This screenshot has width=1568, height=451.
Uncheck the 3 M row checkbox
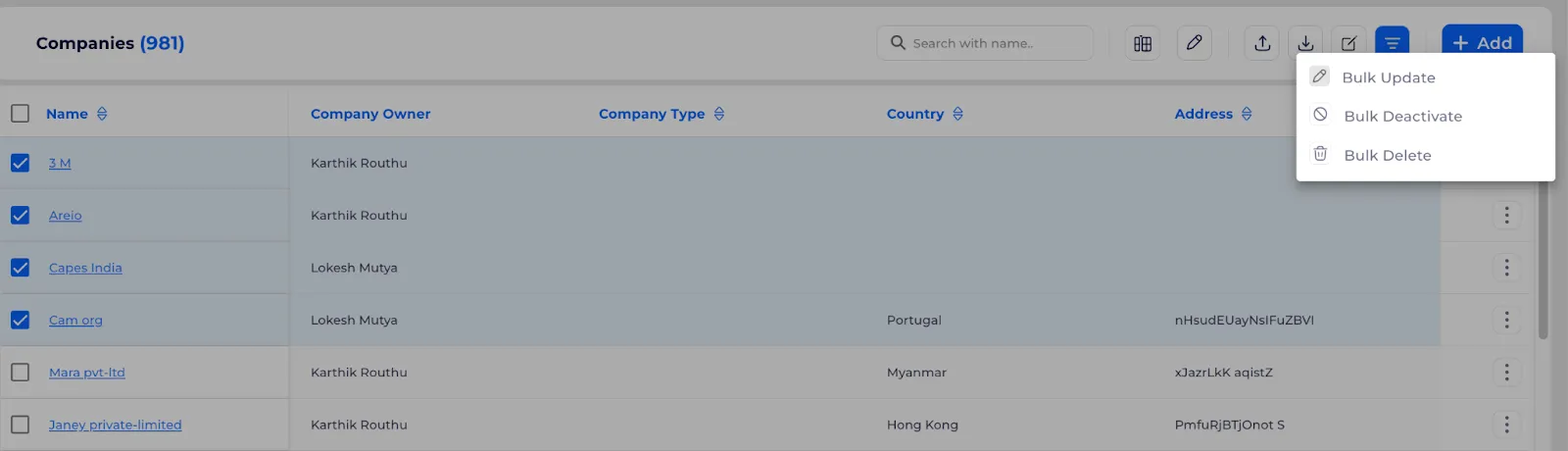(20, 163)
